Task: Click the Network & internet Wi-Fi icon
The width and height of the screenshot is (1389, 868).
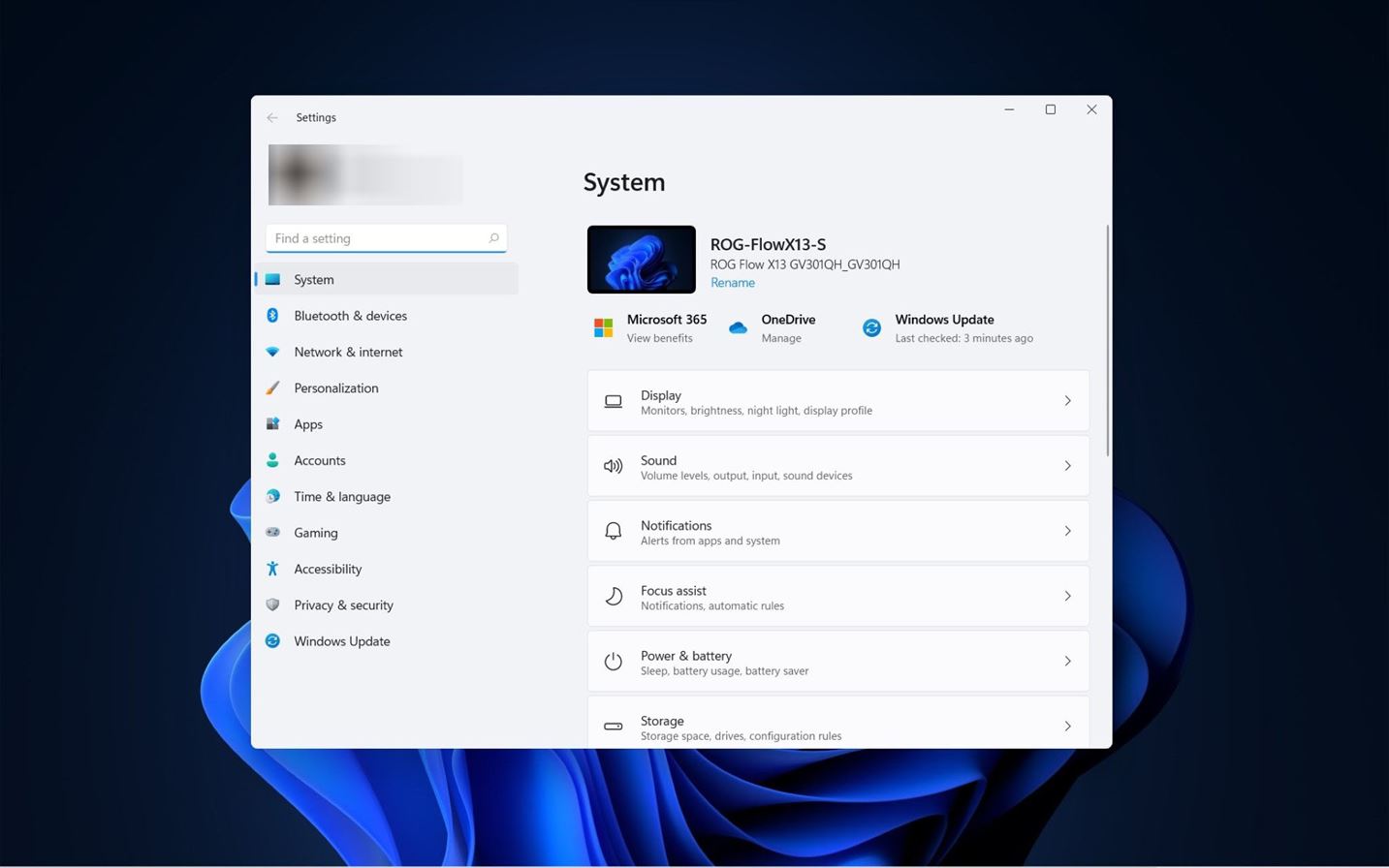Action: tap(272, 352)
